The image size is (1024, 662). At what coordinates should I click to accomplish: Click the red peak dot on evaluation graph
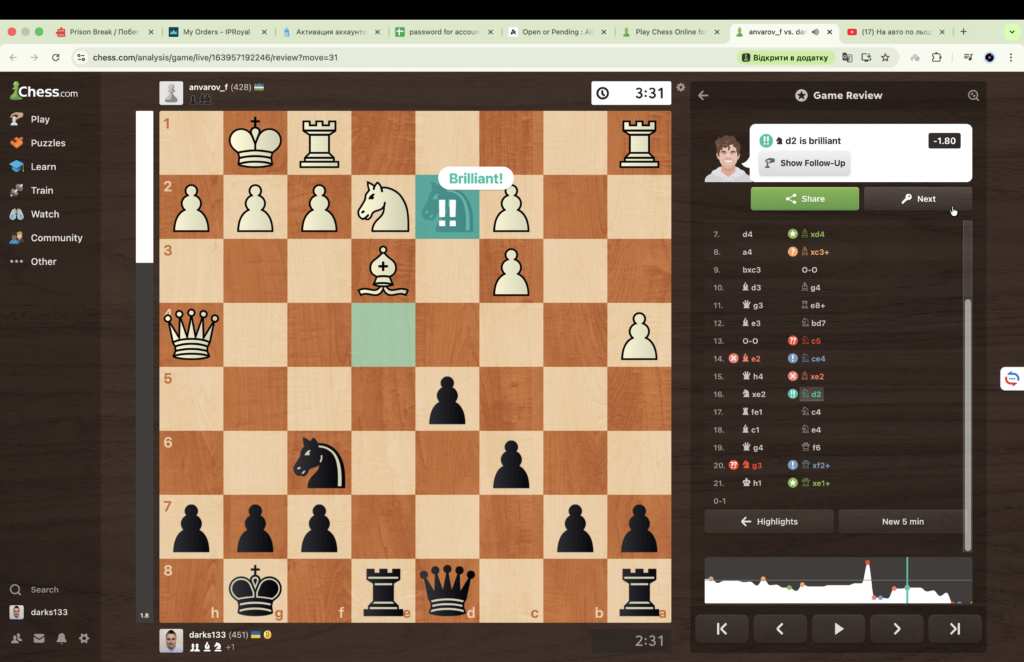coord(867,562)
